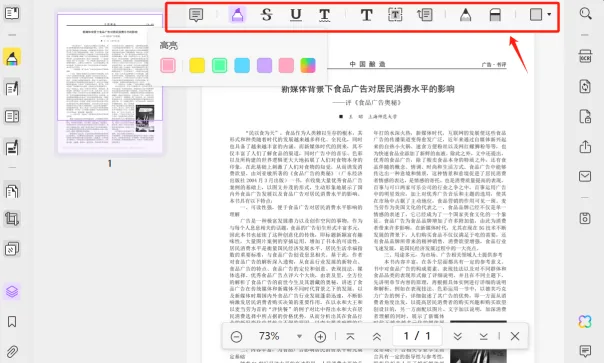The image size is (604, 363).
Task: Choose the purple highlight color
Action: (264, 66)
